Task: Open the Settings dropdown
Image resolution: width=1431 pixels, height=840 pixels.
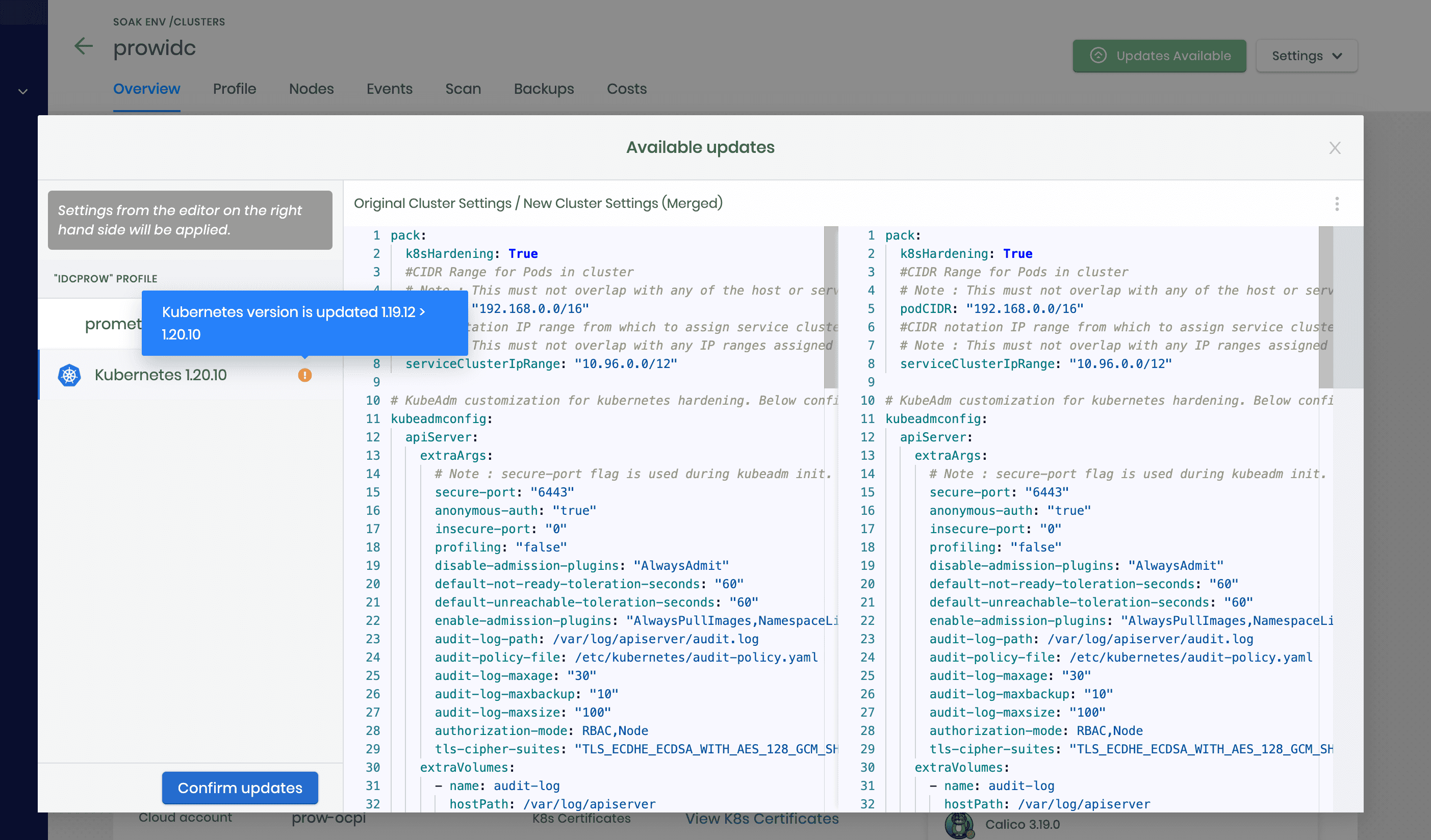Action: [x=1306, y=56]
